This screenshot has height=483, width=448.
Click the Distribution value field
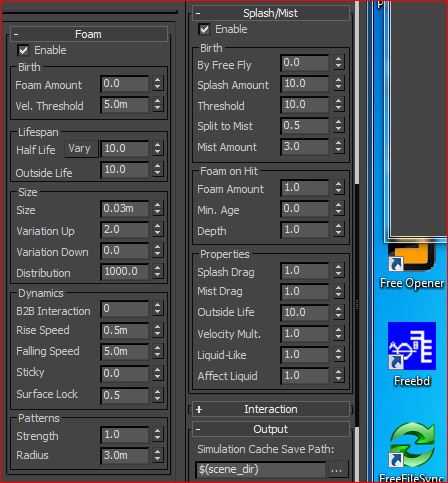[x=125, y=272]
